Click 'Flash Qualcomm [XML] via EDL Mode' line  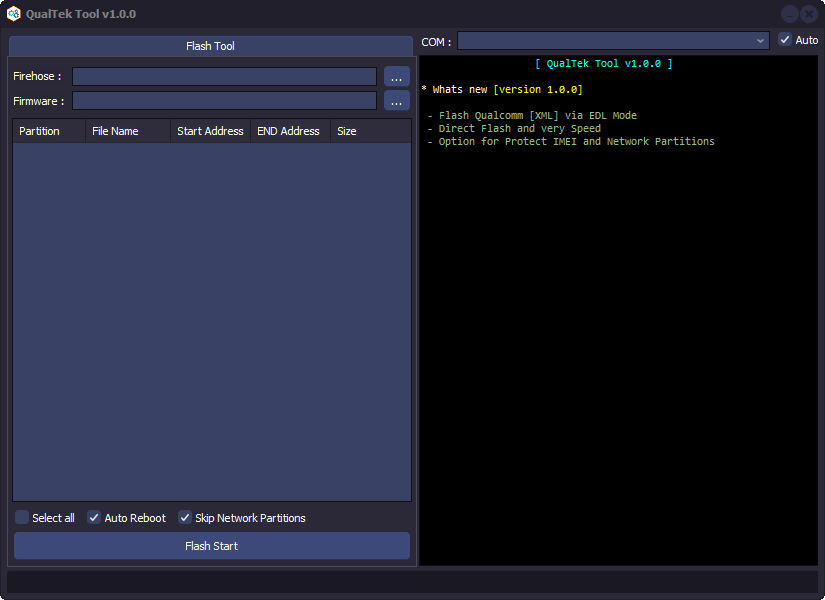coord(532,115)
